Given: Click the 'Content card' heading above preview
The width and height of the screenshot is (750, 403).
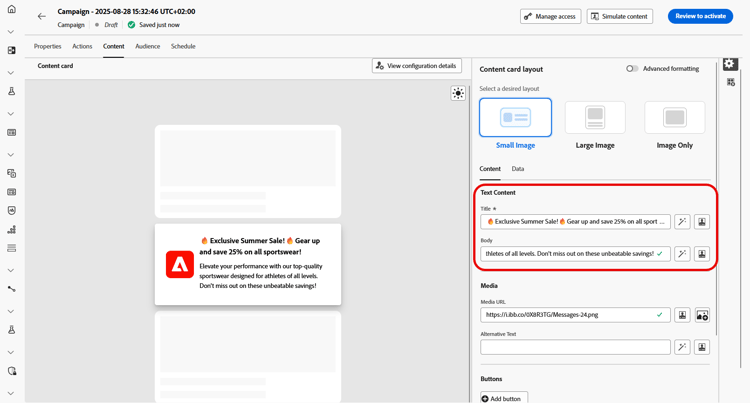Looking at the screenshot, I should [55, 66].
